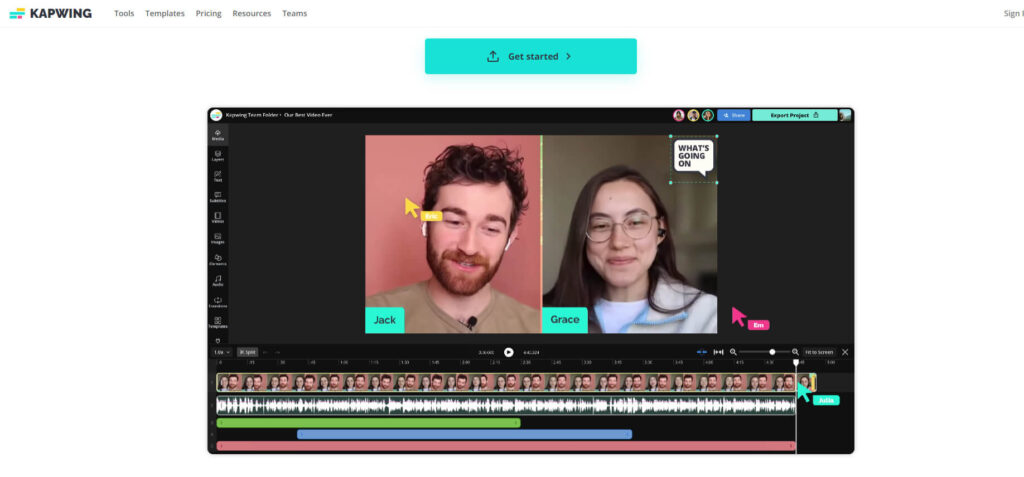Screen dimensions: 1024x477
Task: Click the chevron arrow on Get started
Action: pyautogui.click(x=568, y=56)
